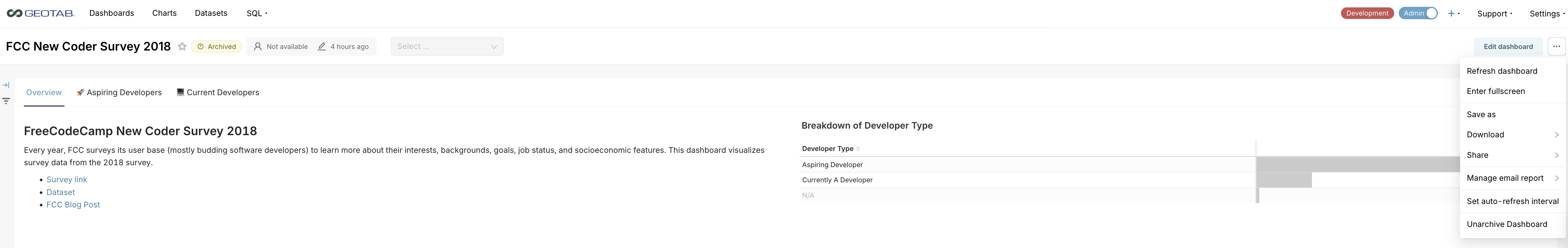The height and width of the screenshot is (248, 1568).
Task: Click the Archived status badge
Action: 217,46
